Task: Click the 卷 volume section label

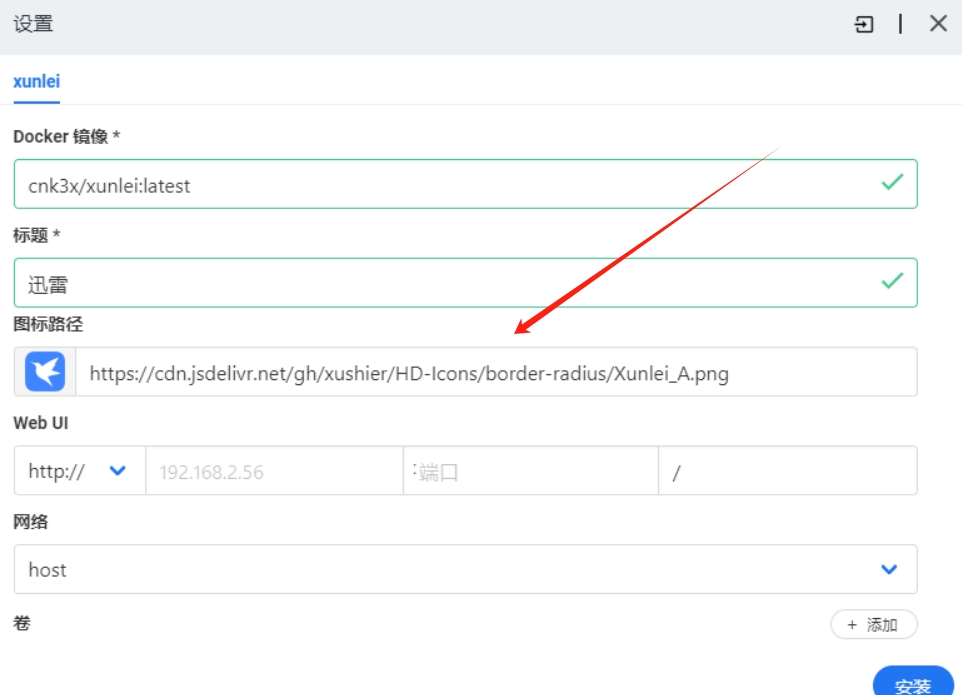Action: [x=22, y=623]
